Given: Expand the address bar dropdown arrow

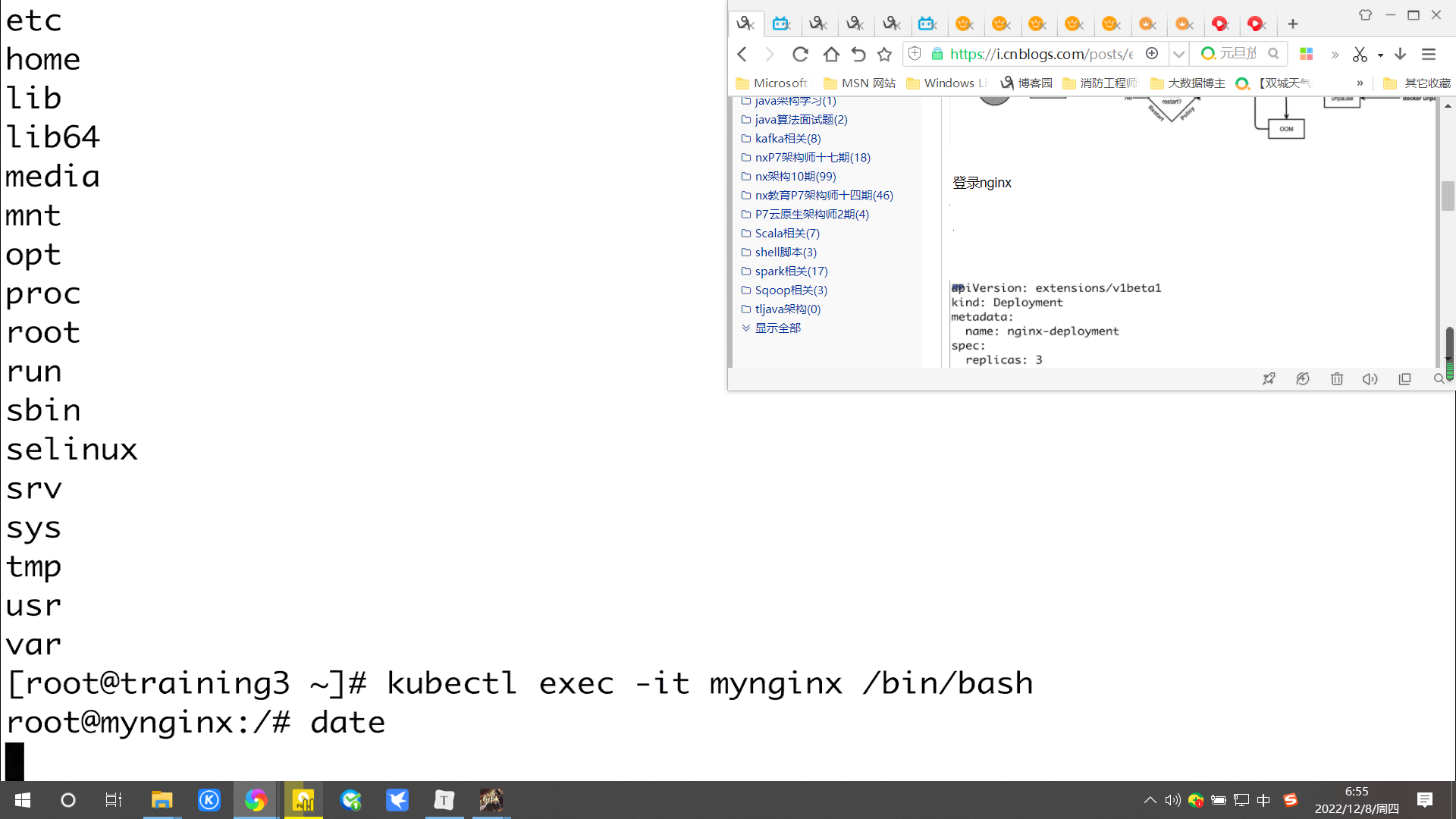Looking at the screenshot, I should [x=1178, y=54].
